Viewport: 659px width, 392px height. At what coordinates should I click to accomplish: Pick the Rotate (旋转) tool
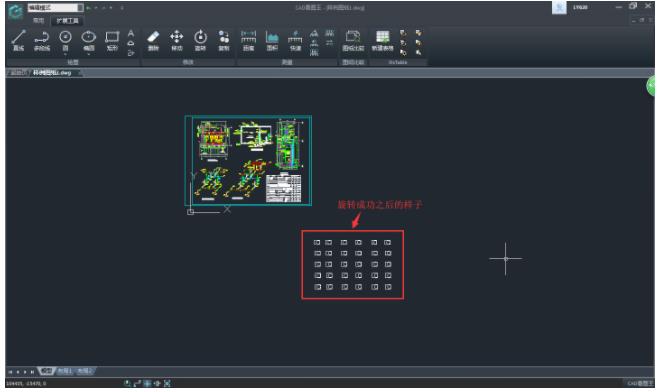click(200, 40)
